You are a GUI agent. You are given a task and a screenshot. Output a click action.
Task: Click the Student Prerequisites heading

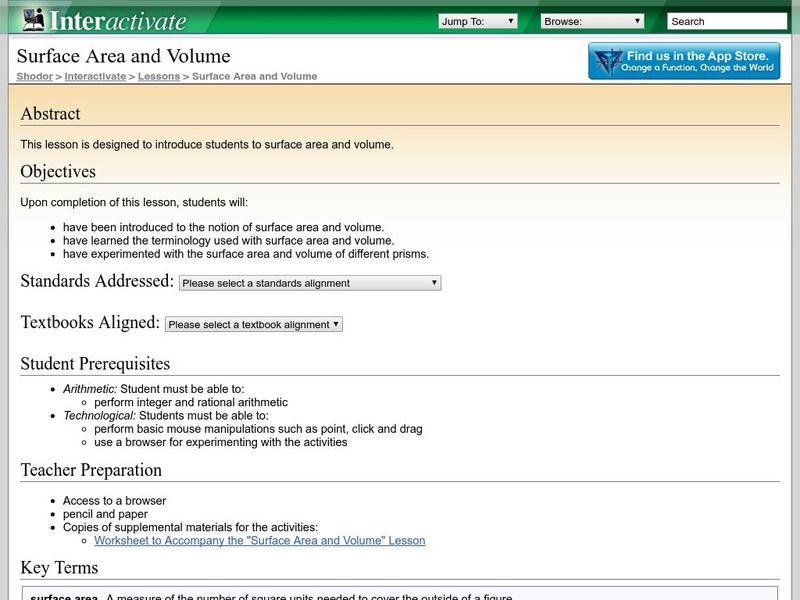point(95,364)
